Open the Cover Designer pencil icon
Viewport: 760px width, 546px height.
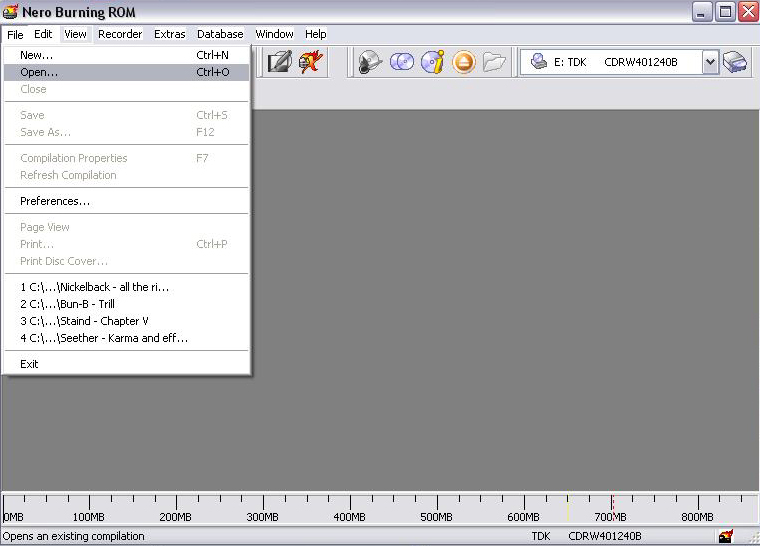pyautogui.click(x=280, y=62)
